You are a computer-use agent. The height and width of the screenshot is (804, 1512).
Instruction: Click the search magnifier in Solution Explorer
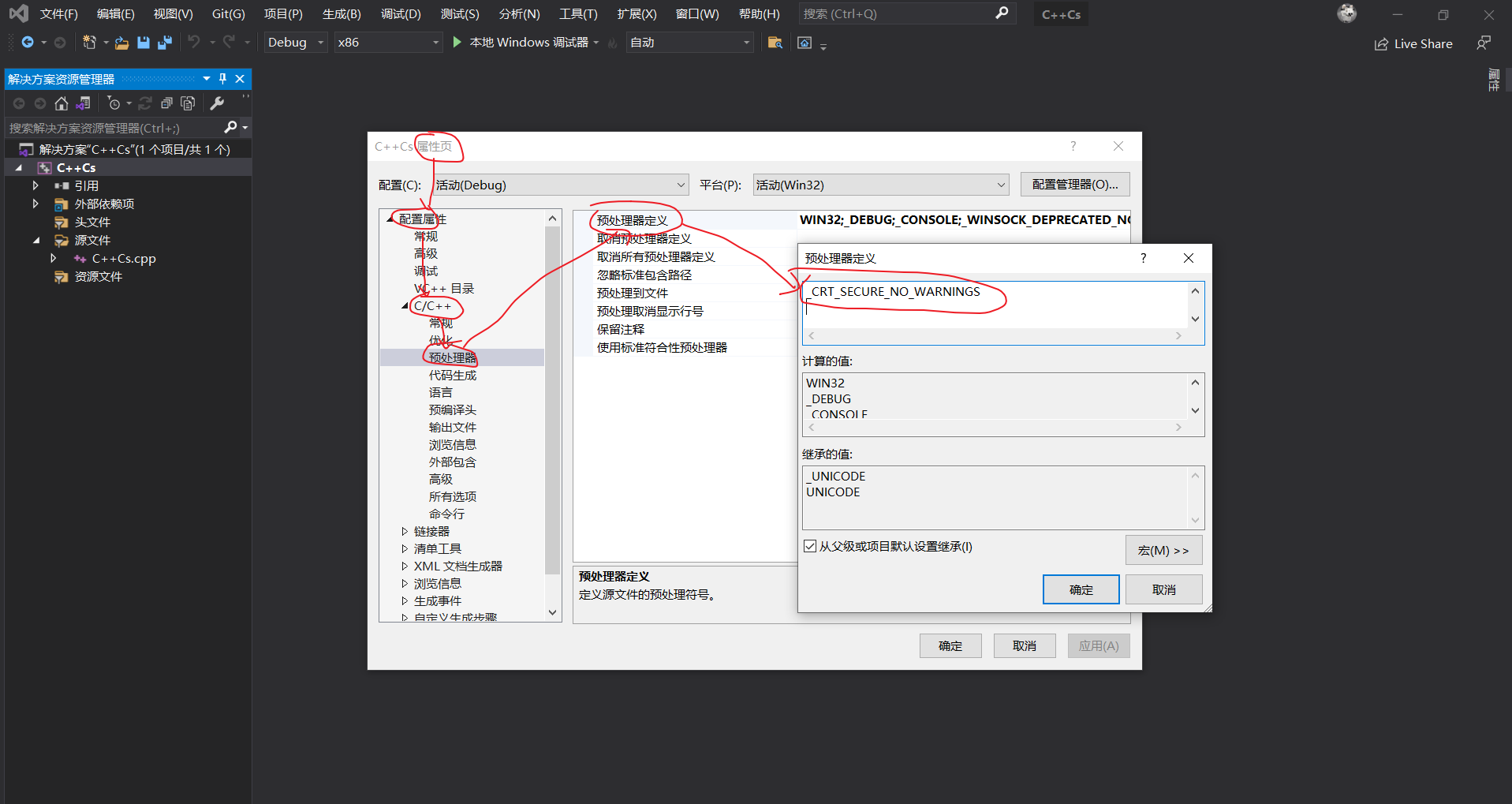click(230, 127)
